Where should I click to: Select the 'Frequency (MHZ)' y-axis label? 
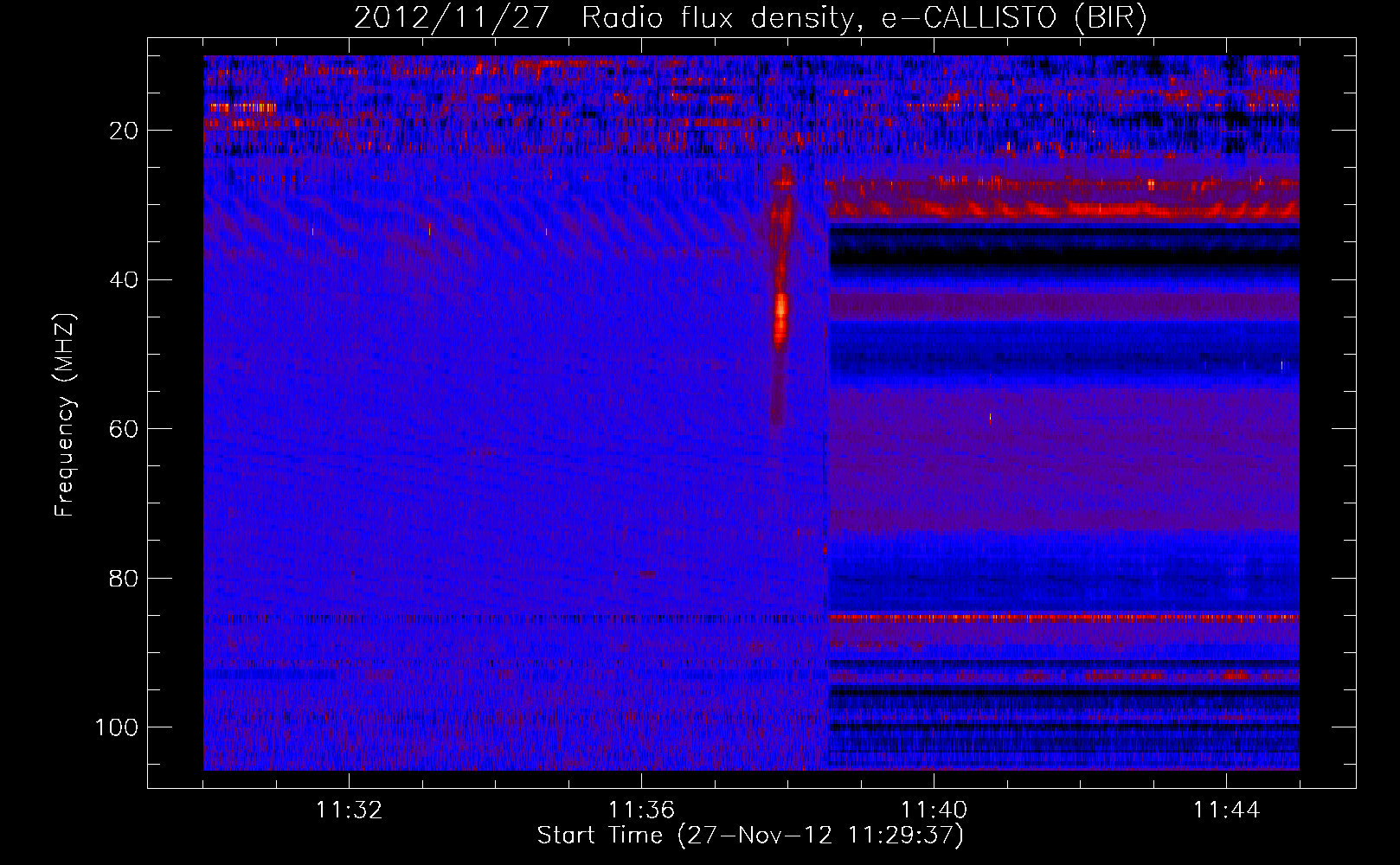pyautogui.click(x=65, y=415)
